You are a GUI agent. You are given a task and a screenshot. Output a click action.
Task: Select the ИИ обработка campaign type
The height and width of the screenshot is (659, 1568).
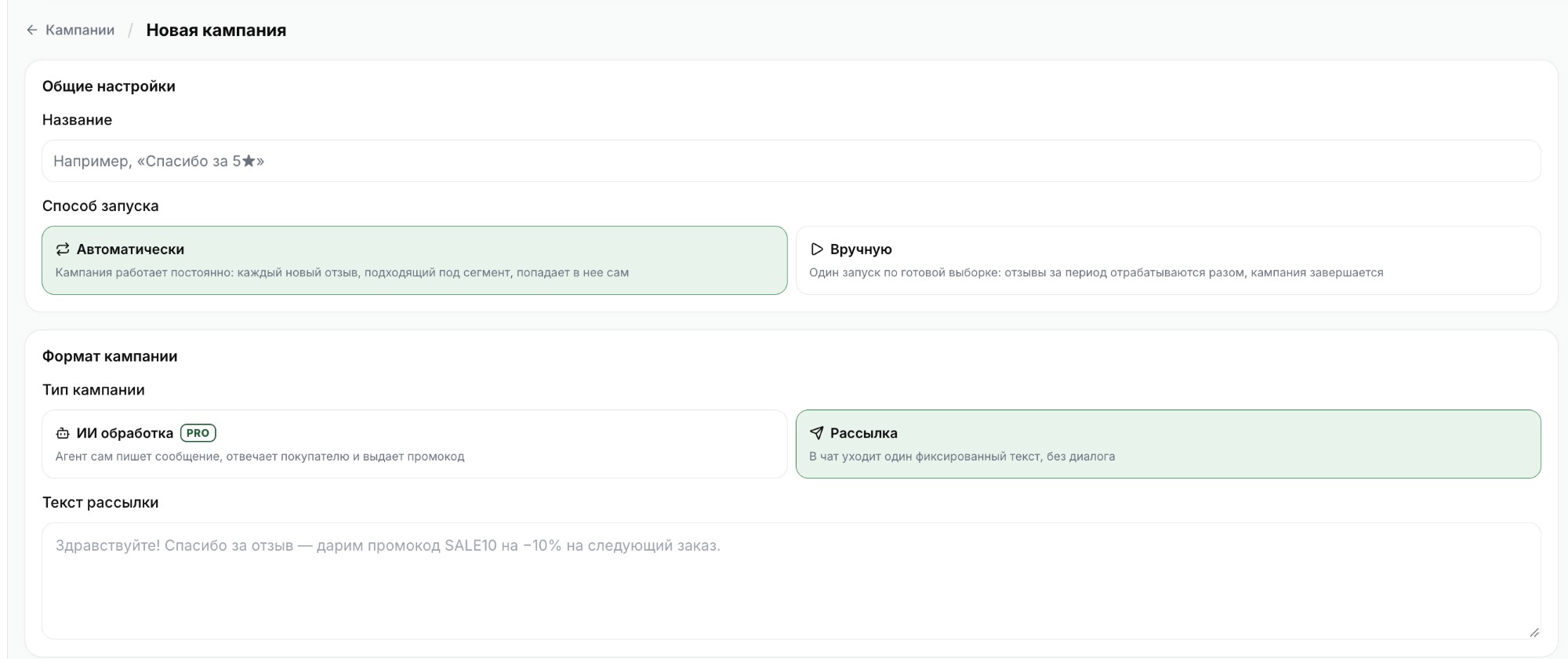414,444
